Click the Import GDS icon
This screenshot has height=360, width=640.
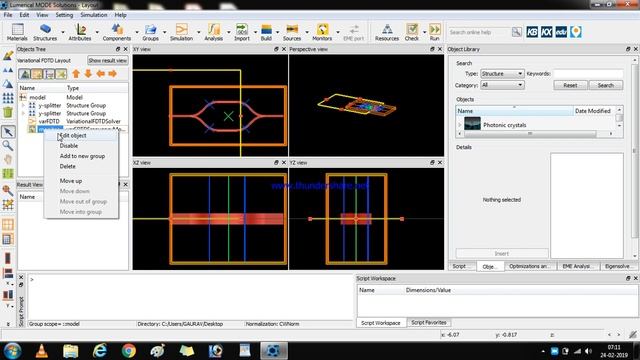242,32
